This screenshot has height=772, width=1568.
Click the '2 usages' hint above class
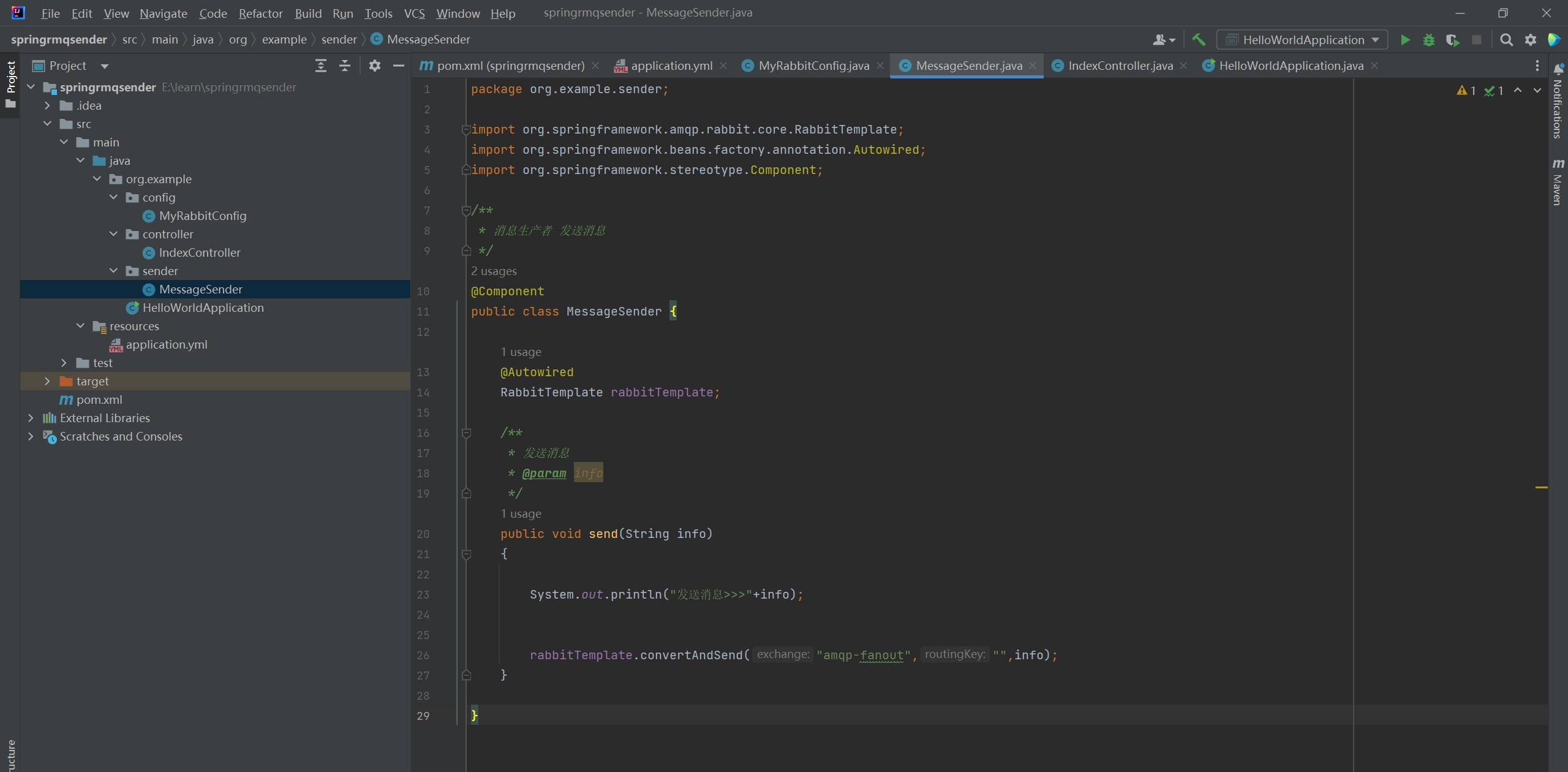[x=494, y=271]
